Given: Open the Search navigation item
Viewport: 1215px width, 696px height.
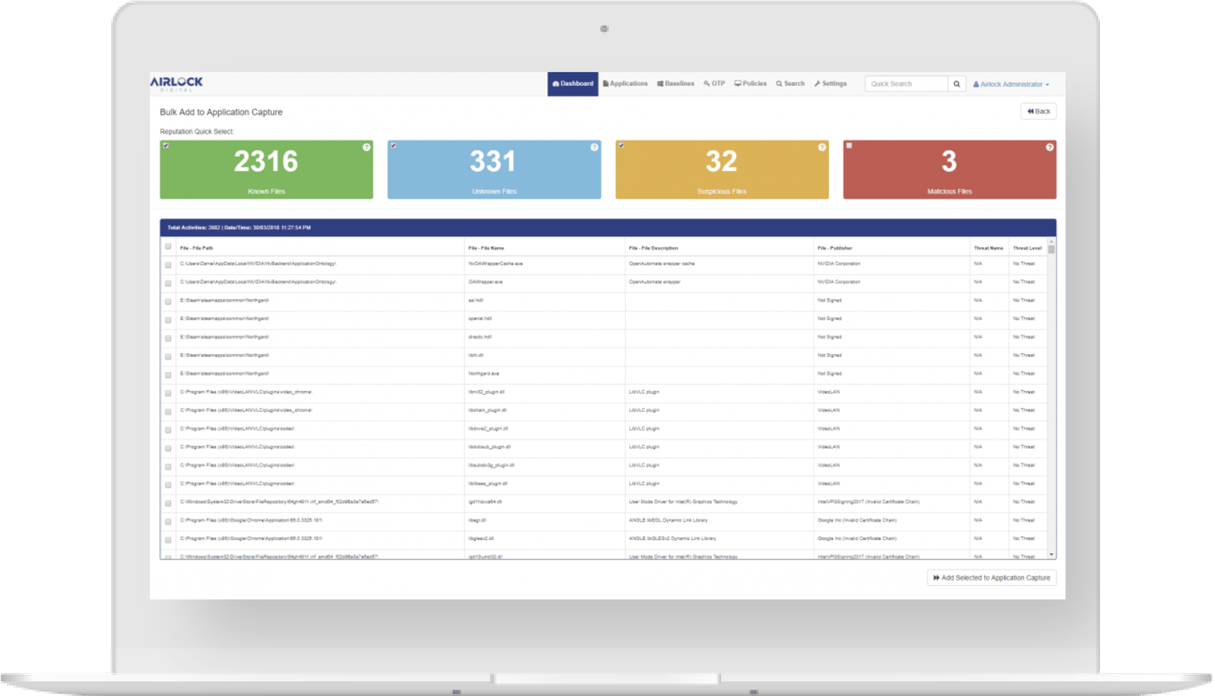Looking at the screenshot, I should [790, 84].
